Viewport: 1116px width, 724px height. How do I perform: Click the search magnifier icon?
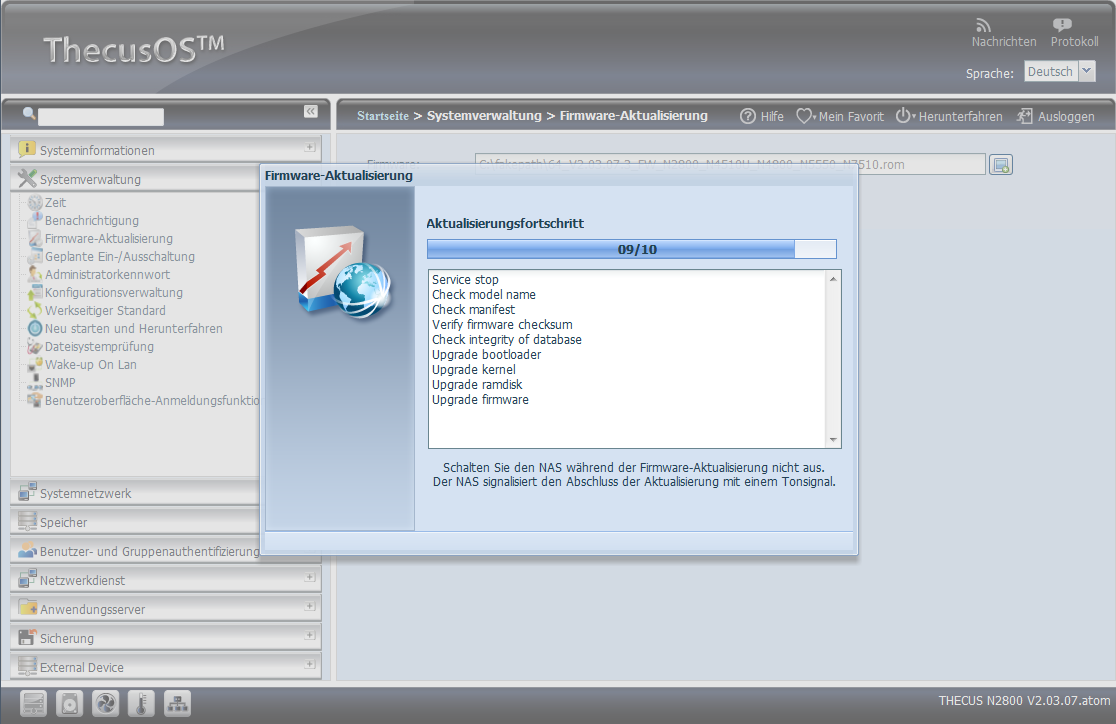point(29,113)
